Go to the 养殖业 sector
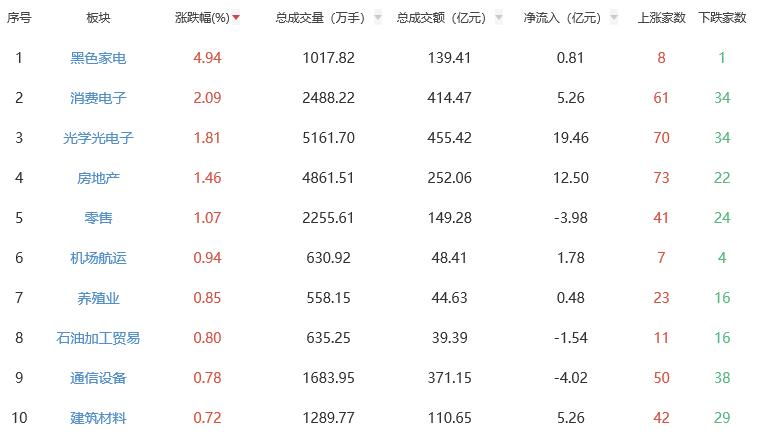Screen dimensions: 758x435 (98, 298)
